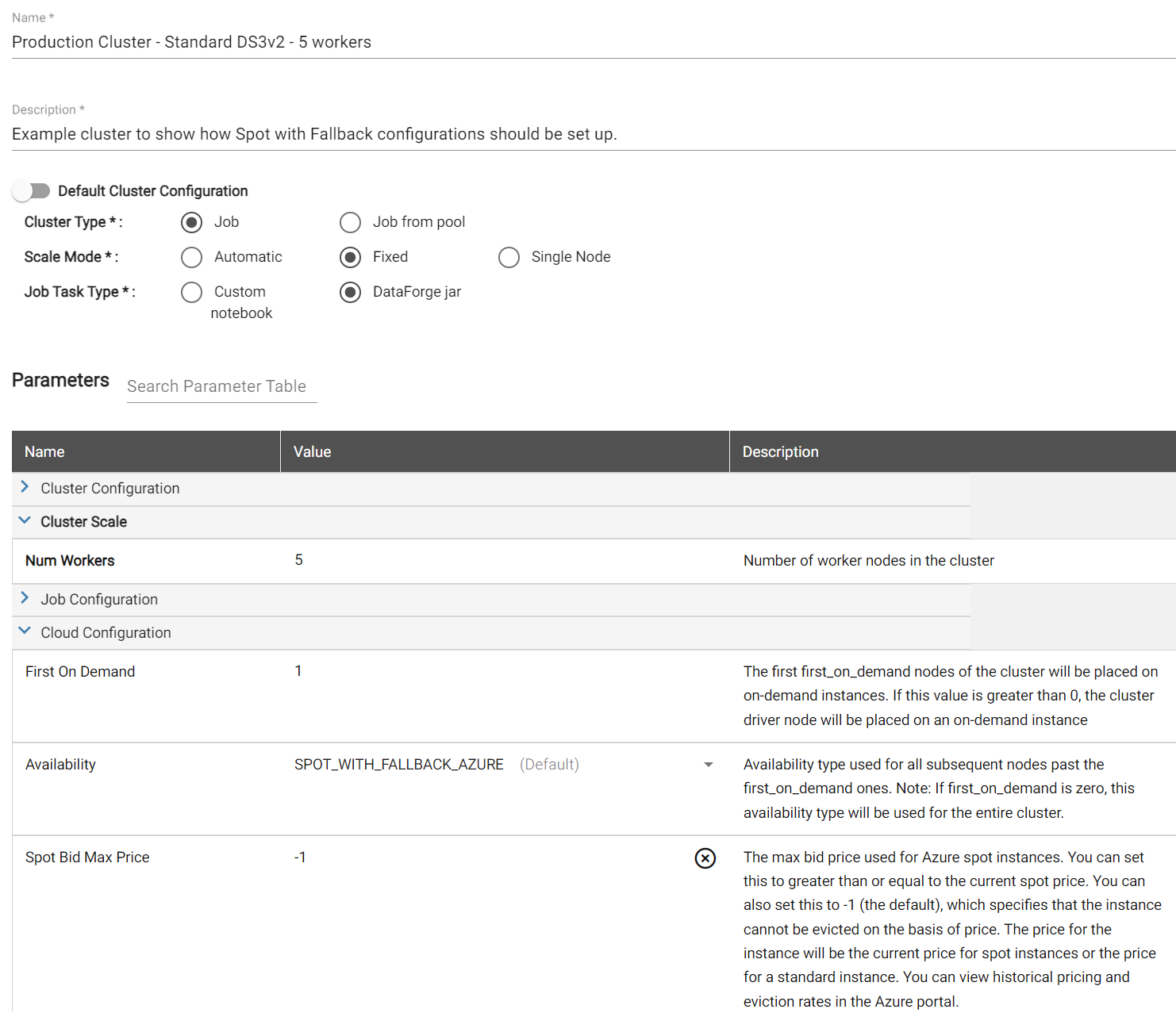Open the Availability dropdown arrow
The height and width of the screenshot is (1013, 1176).
click(708, 765)
